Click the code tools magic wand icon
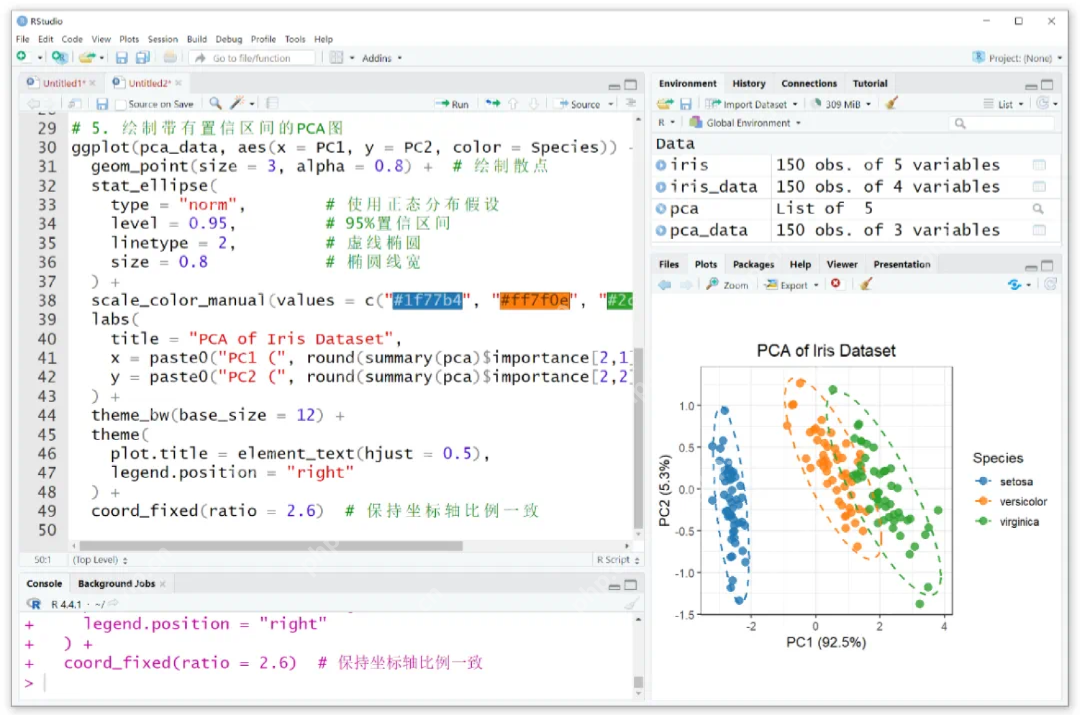Screen dimensions: 1080x715 (x=238, y=103)
